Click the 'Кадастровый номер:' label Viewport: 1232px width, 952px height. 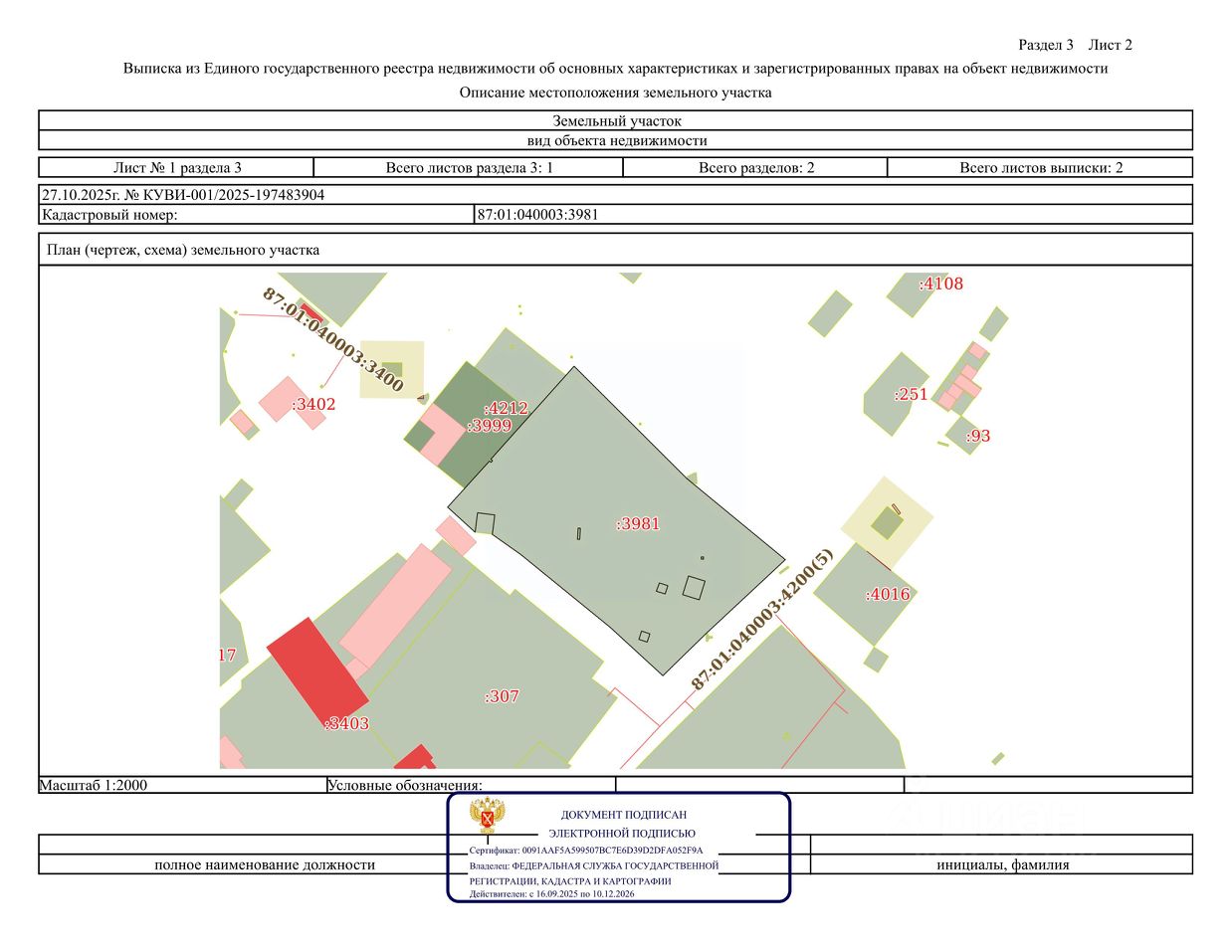109,214
